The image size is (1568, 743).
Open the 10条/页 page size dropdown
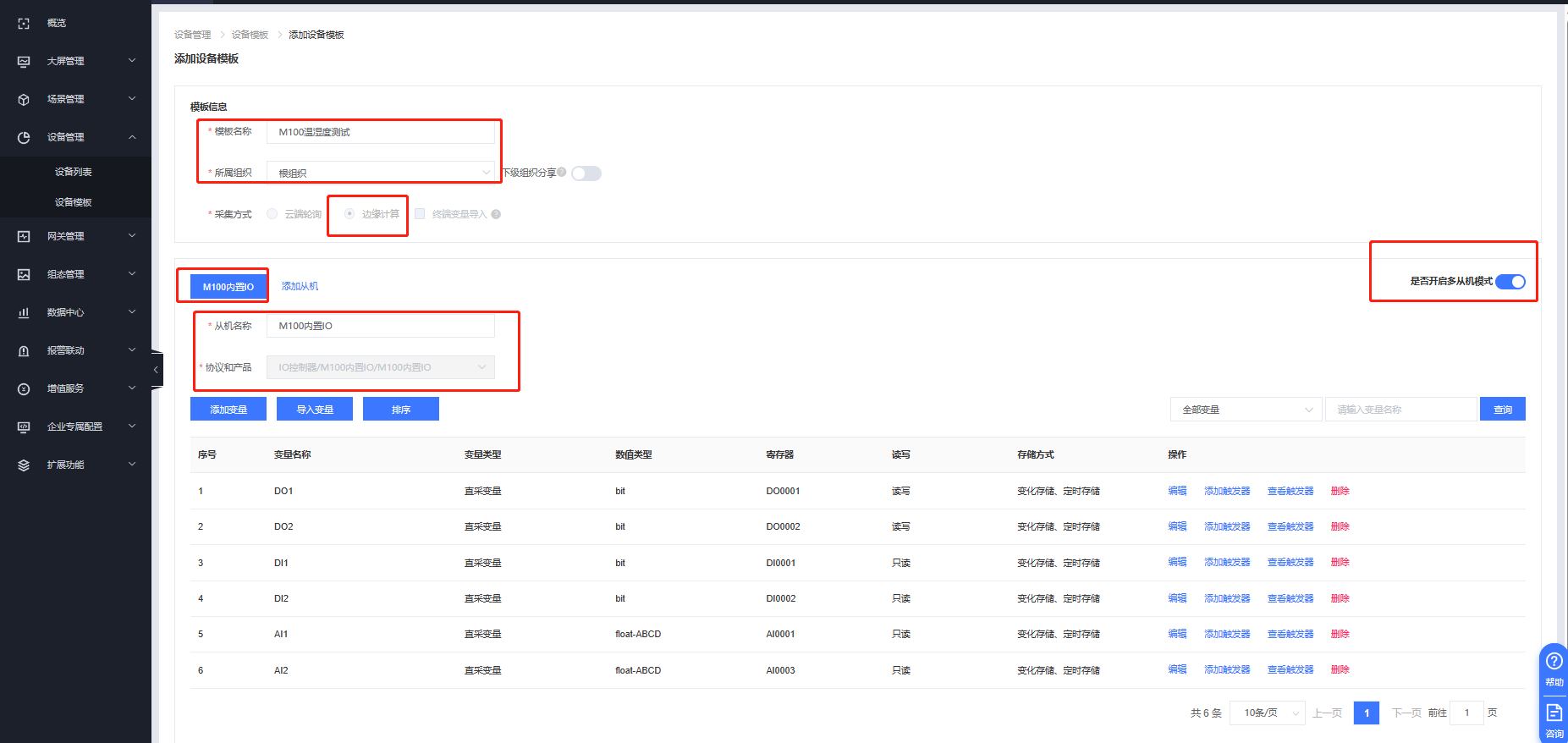(1267, 713)
